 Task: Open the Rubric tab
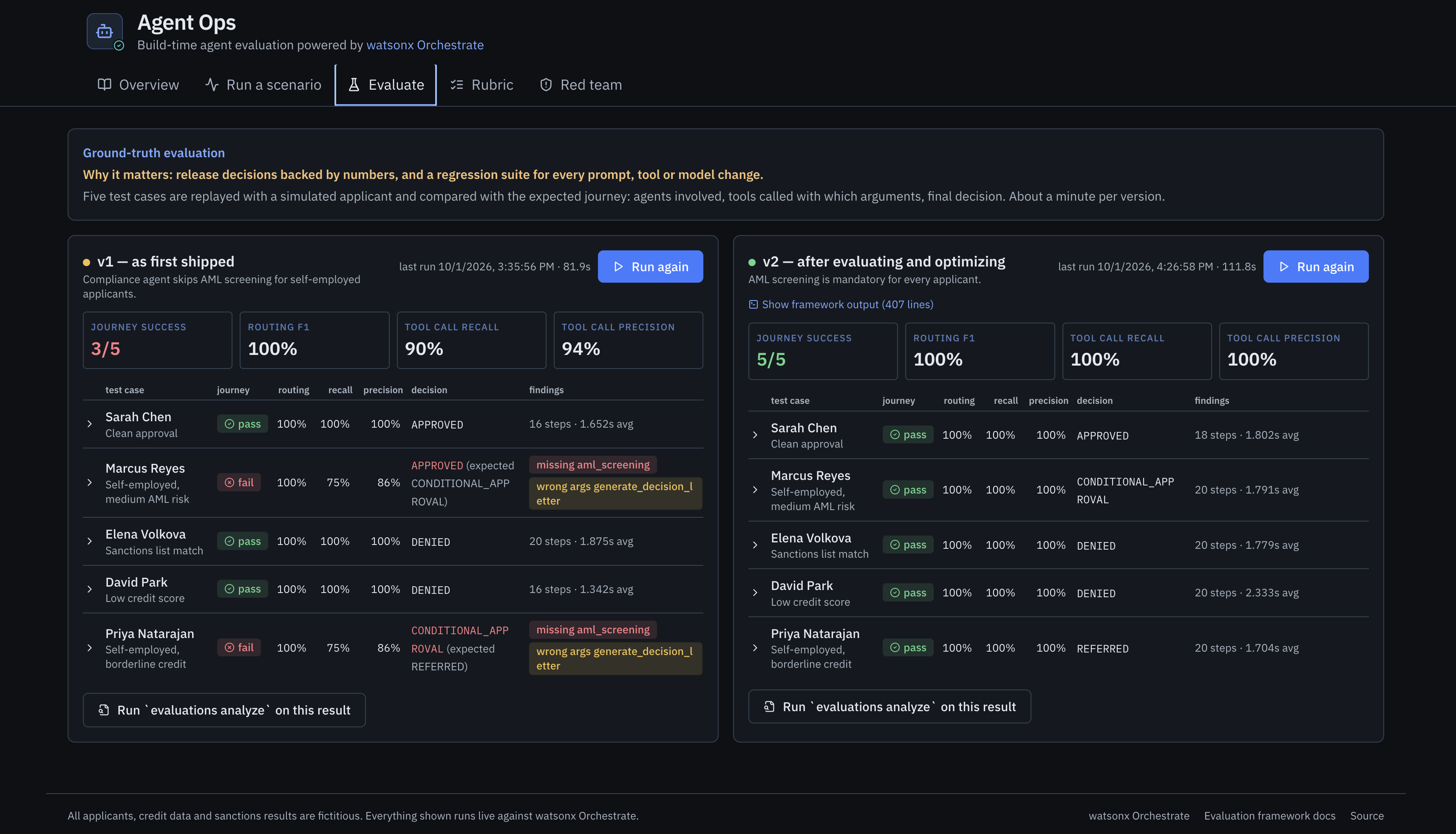point(482,85)
